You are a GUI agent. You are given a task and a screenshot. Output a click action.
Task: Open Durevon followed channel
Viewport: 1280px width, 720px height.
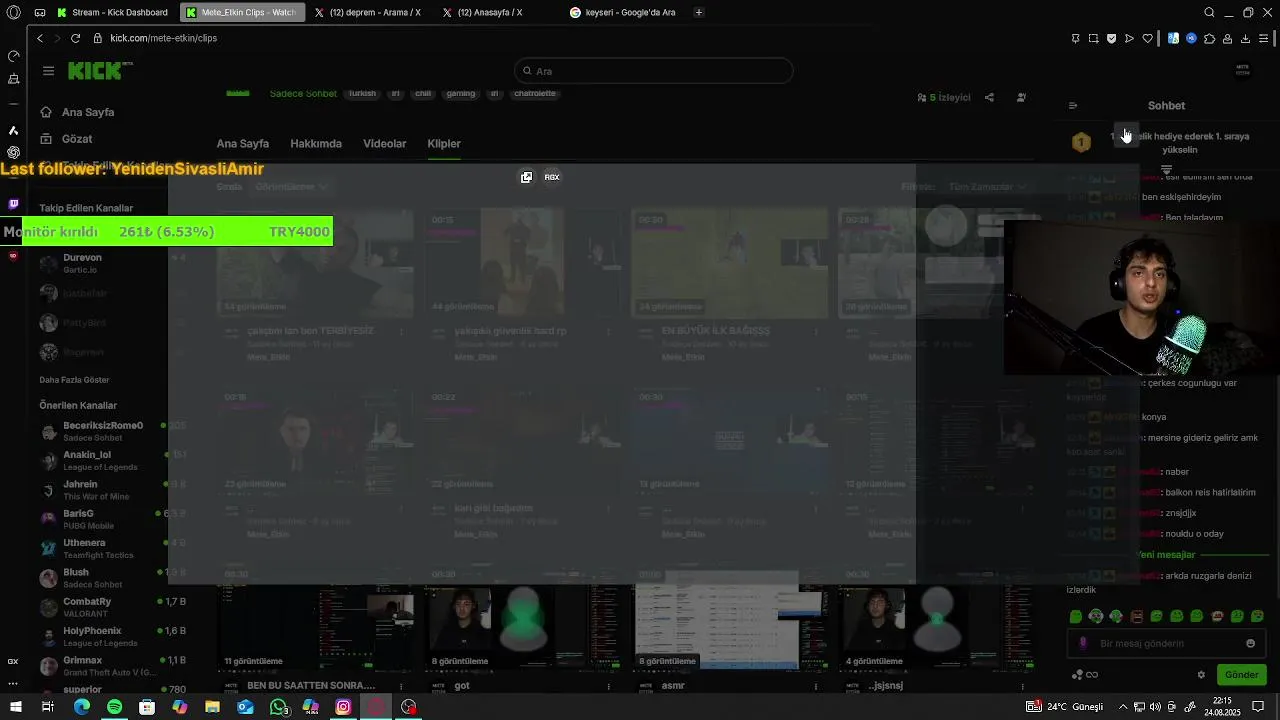[112, 263]
